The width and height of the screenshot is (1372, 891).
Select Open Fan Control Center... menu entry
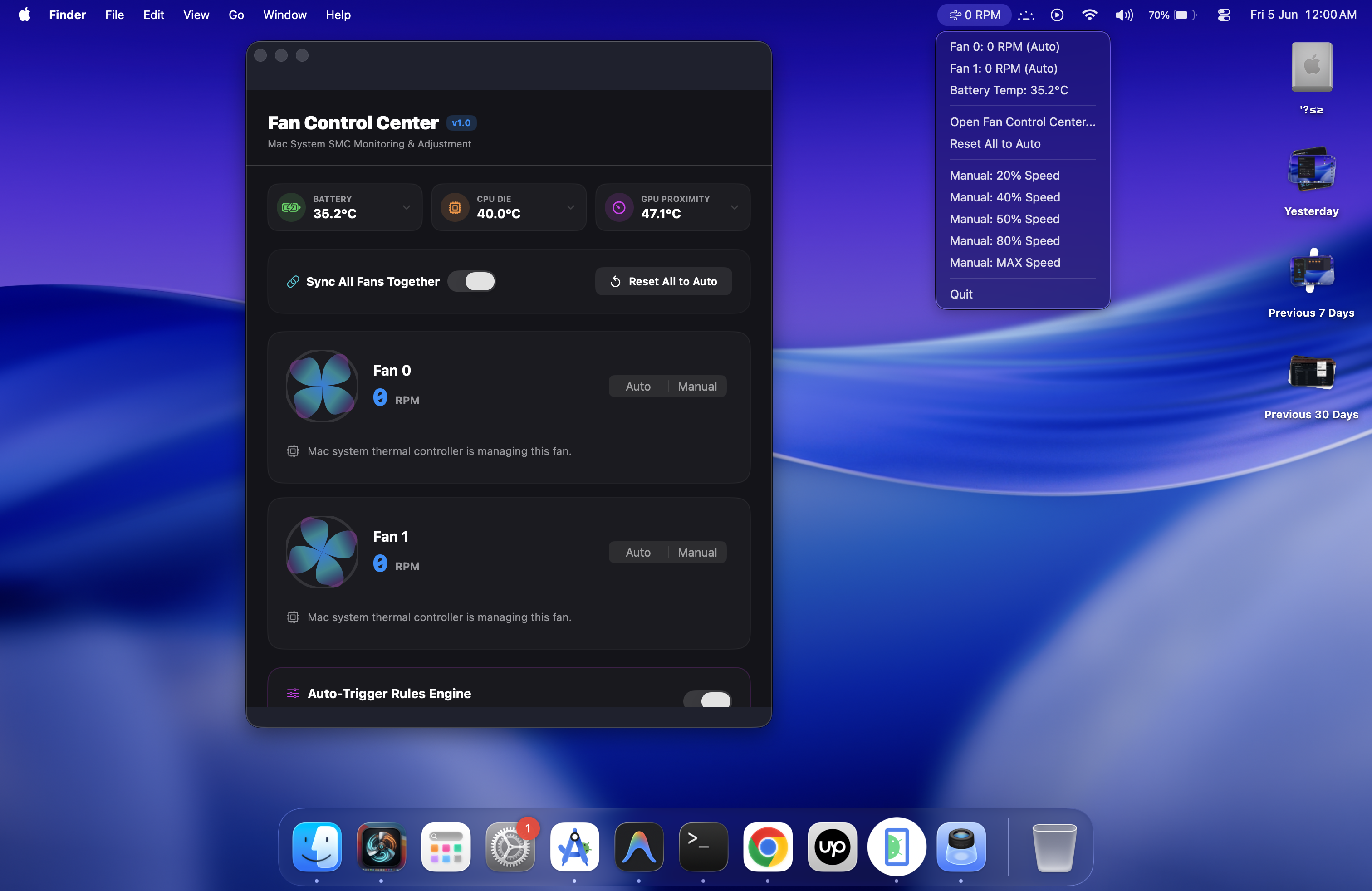pyautogui.click(x=1023, y=122)
